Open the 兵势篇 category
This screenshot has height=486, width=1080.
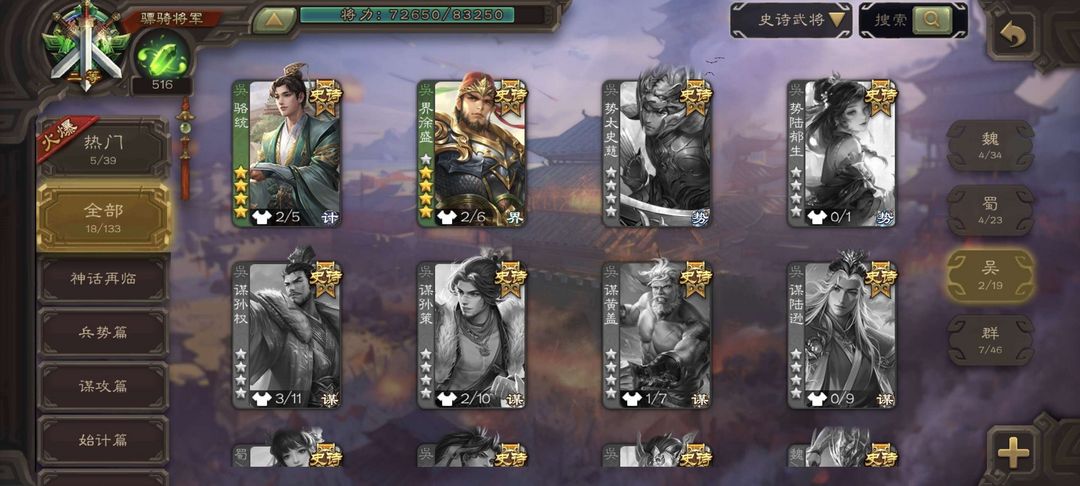click(103, 332)
